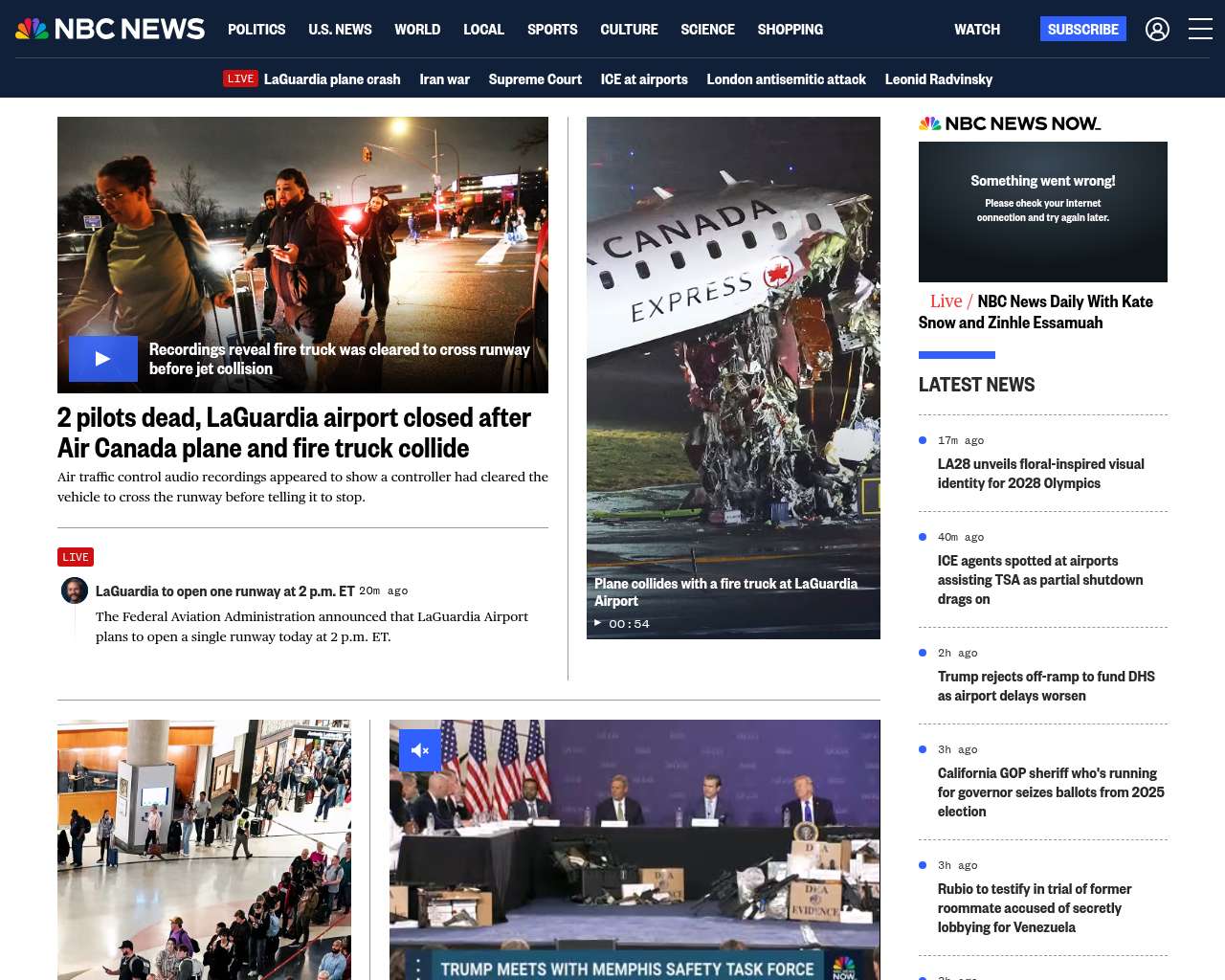The image size is (1225, 980).
Task: Go to the U.S. News section
Action: (x=340, y=30)
